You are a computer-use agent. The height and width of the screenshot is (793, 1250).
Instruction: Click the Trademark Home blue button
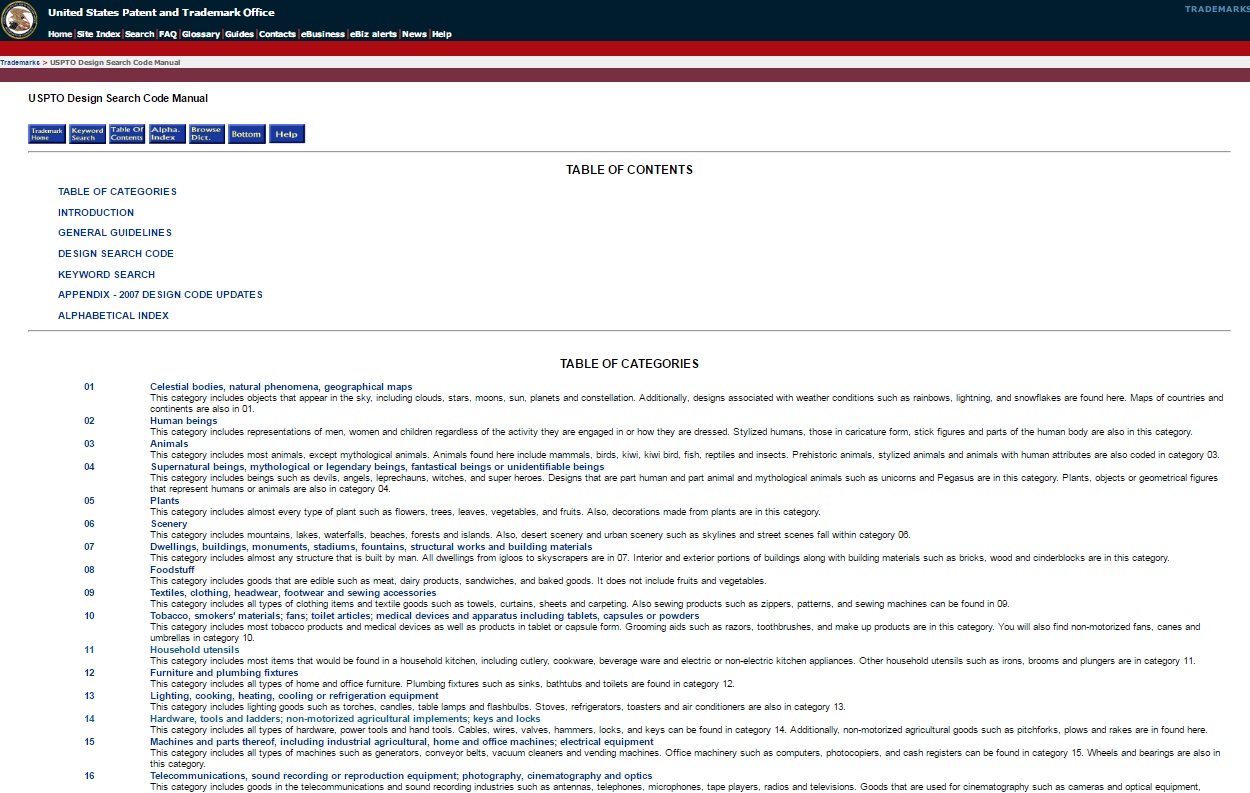pyautogui.click(x=47, y=134)
